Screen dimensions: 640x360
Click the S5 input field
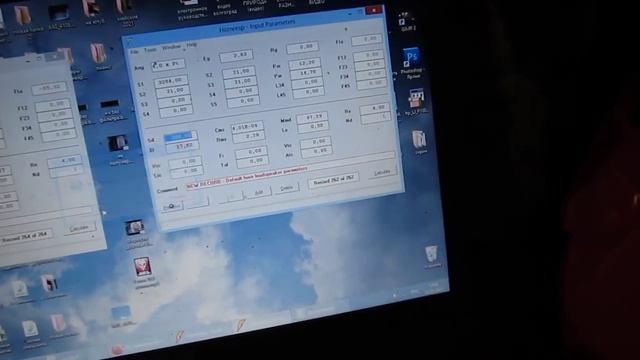point(243,102)
